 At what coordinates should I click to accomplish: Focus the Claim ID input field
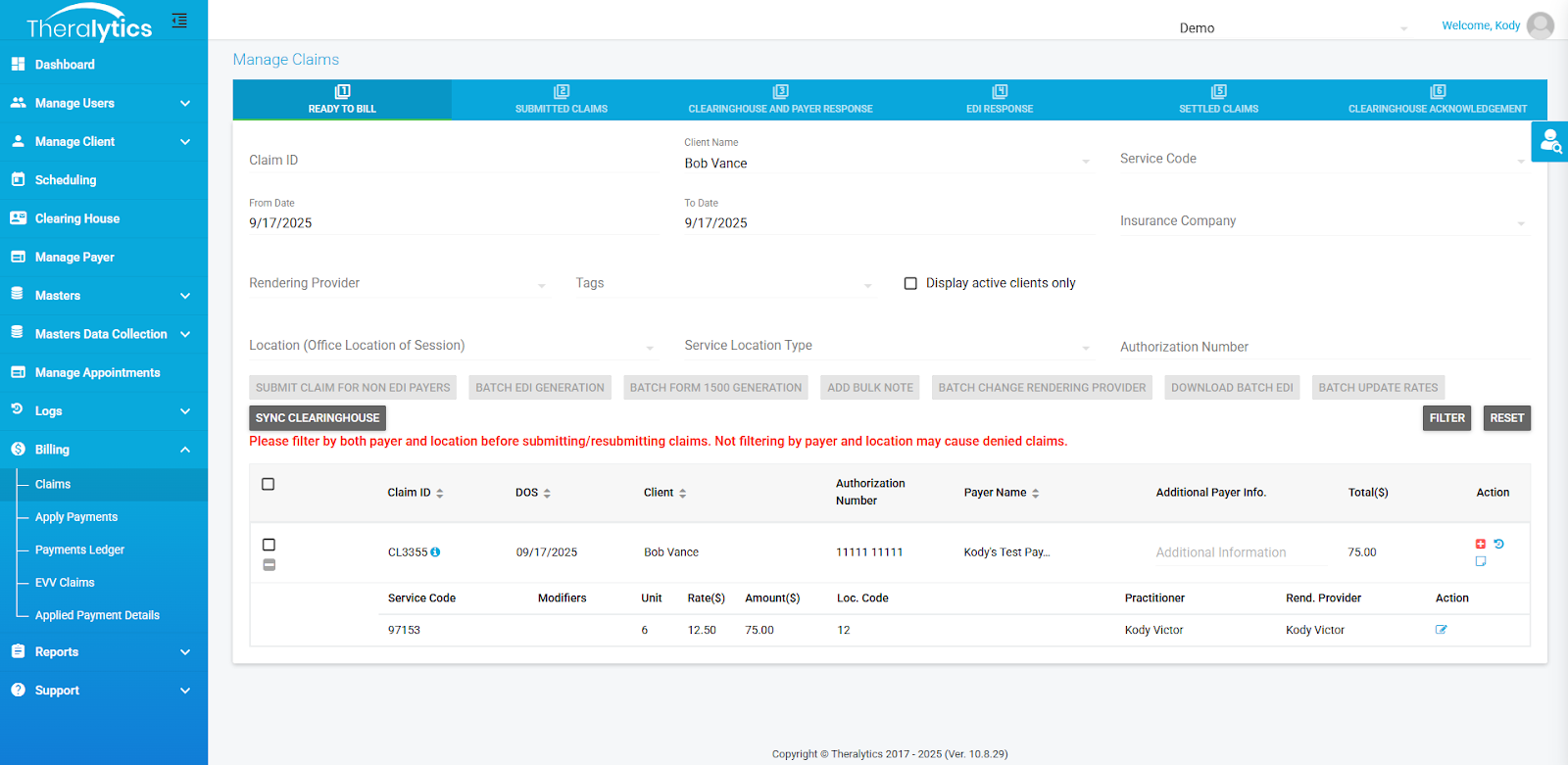tap(453, 161)
